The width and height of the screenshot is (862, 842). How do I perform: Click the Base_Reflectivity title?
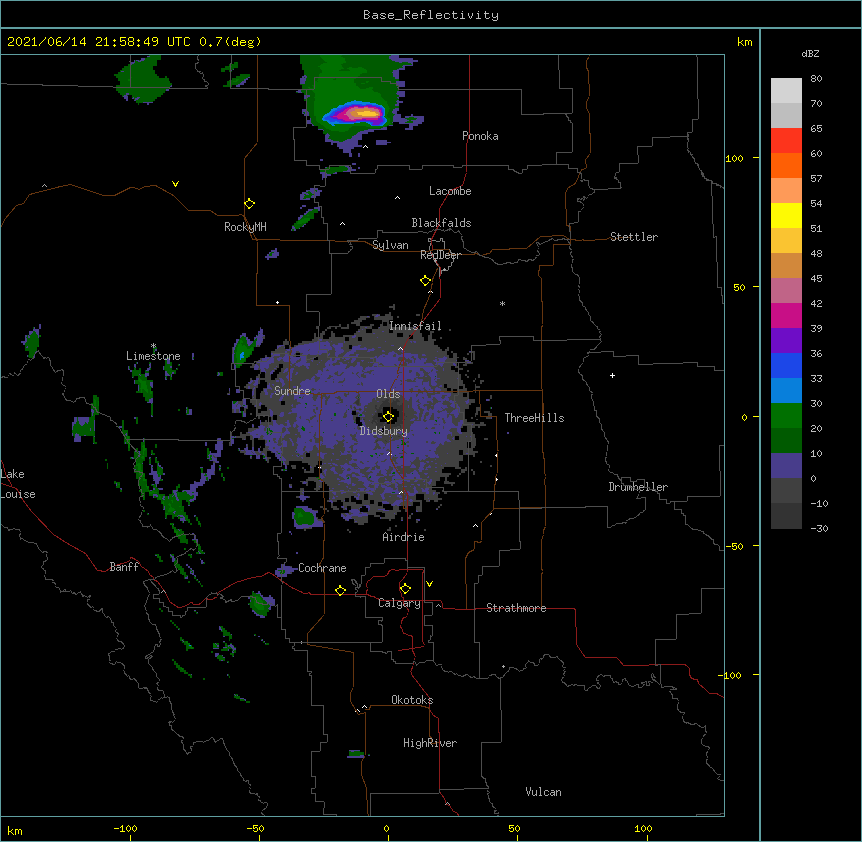coord(431,15)
